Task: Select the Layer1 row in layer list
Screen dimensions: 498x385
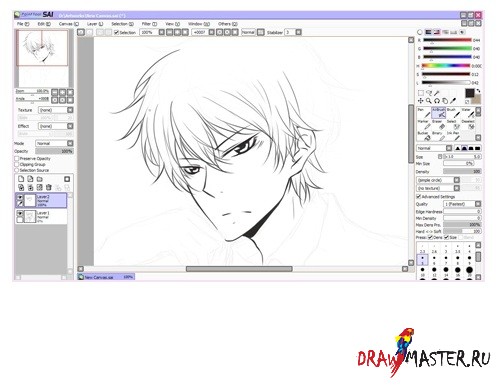Action: tap(41, 216)
